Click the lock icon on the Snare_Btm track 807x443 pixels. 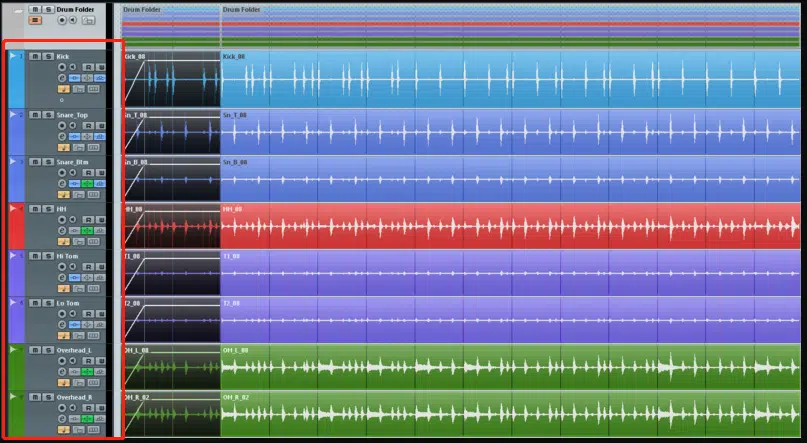(78, 194)
